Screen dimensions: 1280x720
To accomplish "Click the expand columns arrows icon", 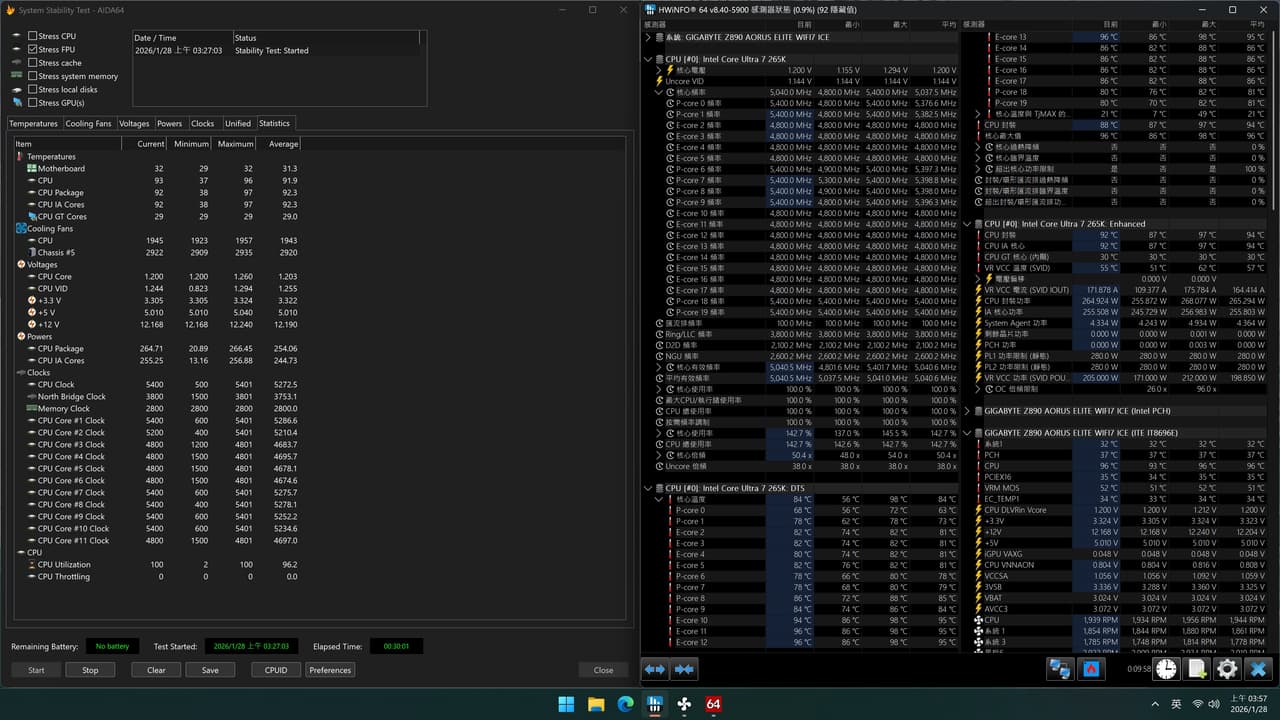I will [x=654, y=669].
